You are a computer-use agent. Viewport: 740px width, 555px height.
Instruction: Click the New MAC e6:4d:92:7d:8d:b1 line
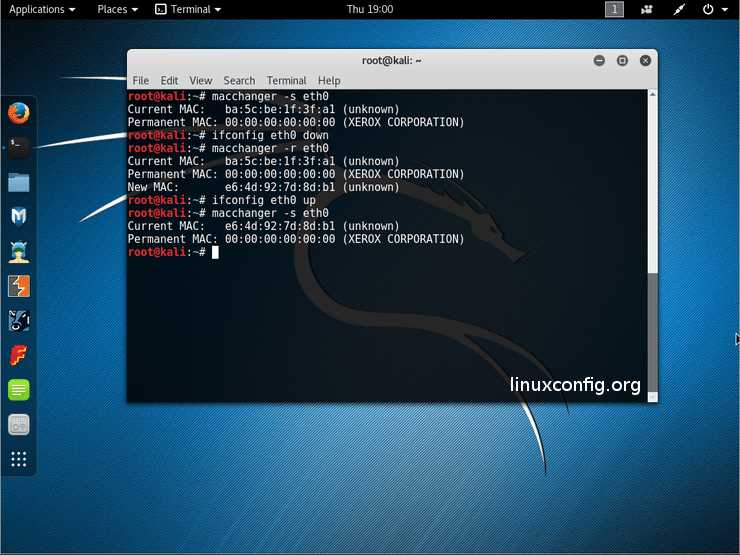pos(263,187)
